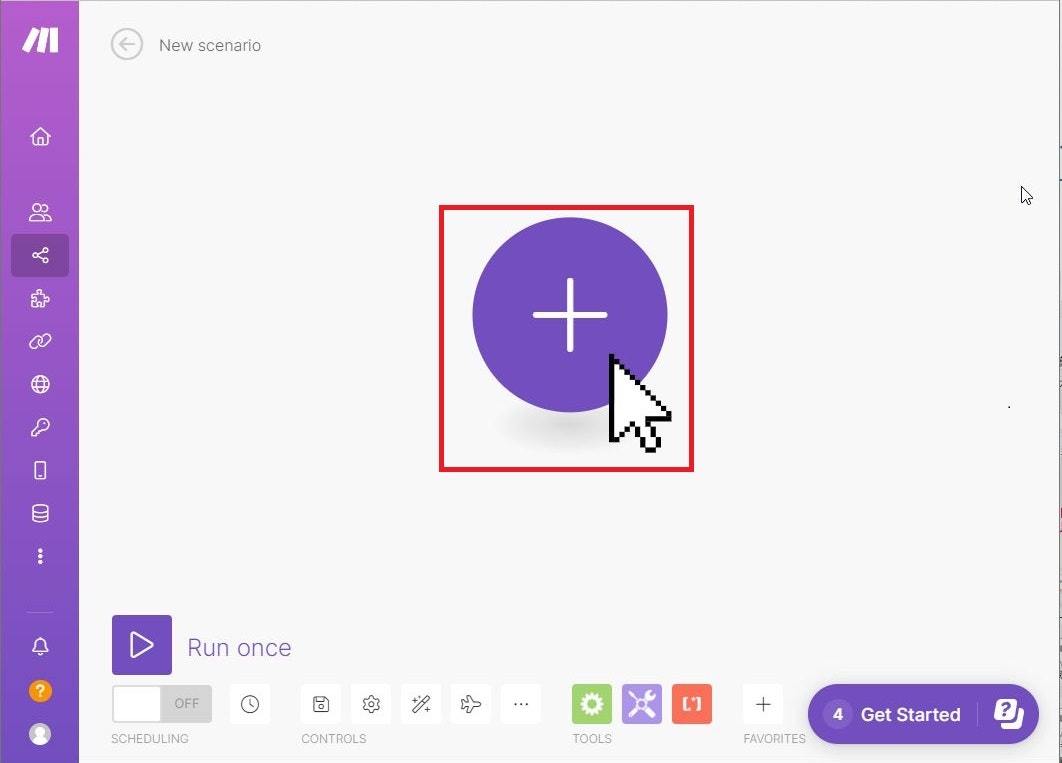Screen dimensions: 1062x763
Task: Go to Home in the sidebar
Action: pos(40,137)
